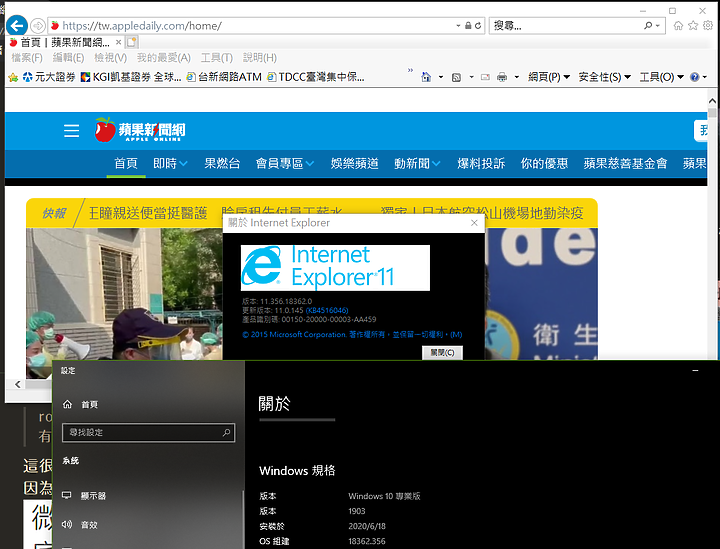Select 音效 in Settings sidebar

[80, 525]
